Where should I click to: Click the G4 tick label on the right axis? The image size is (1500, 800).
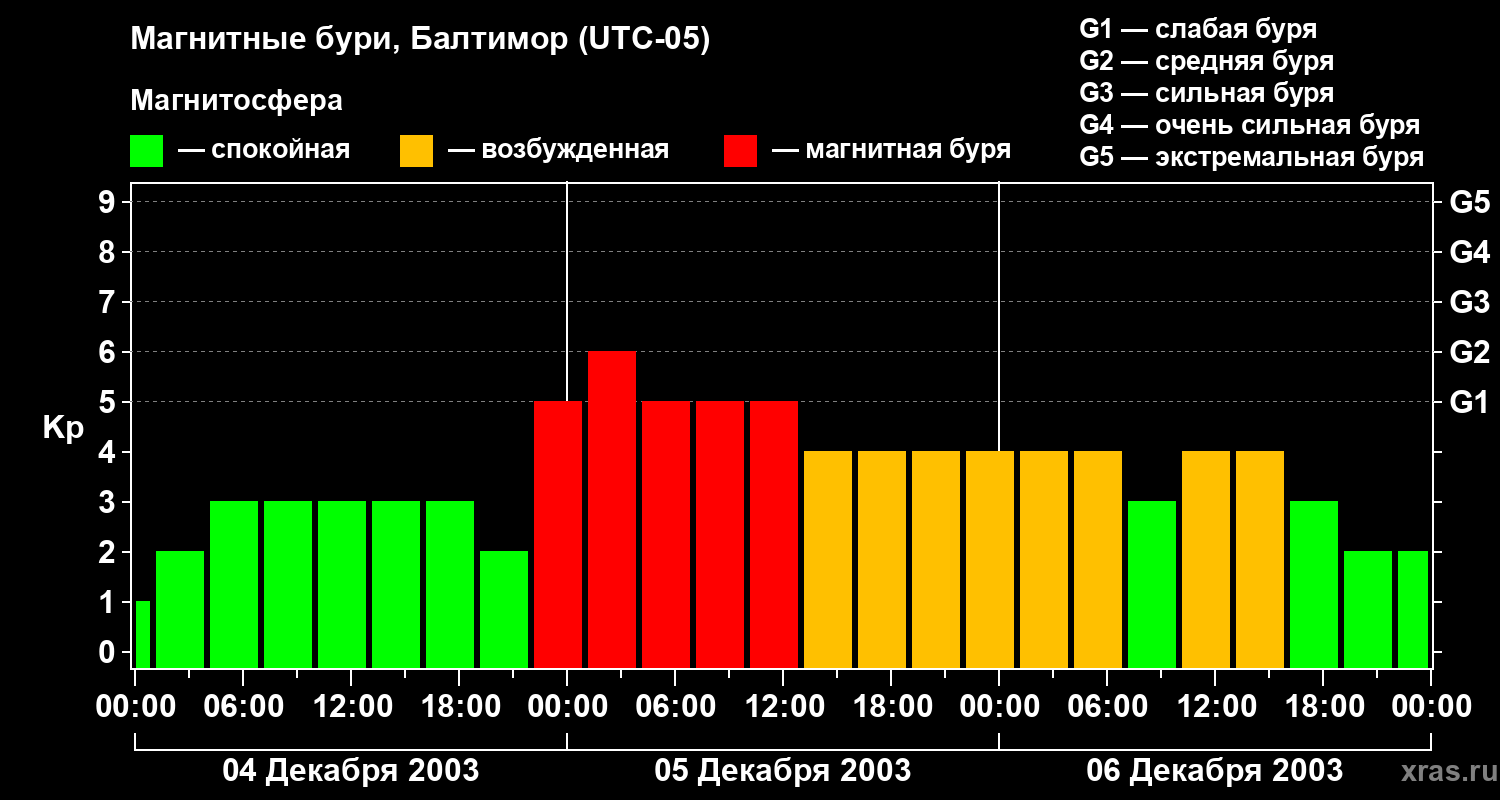[1469, 252]
